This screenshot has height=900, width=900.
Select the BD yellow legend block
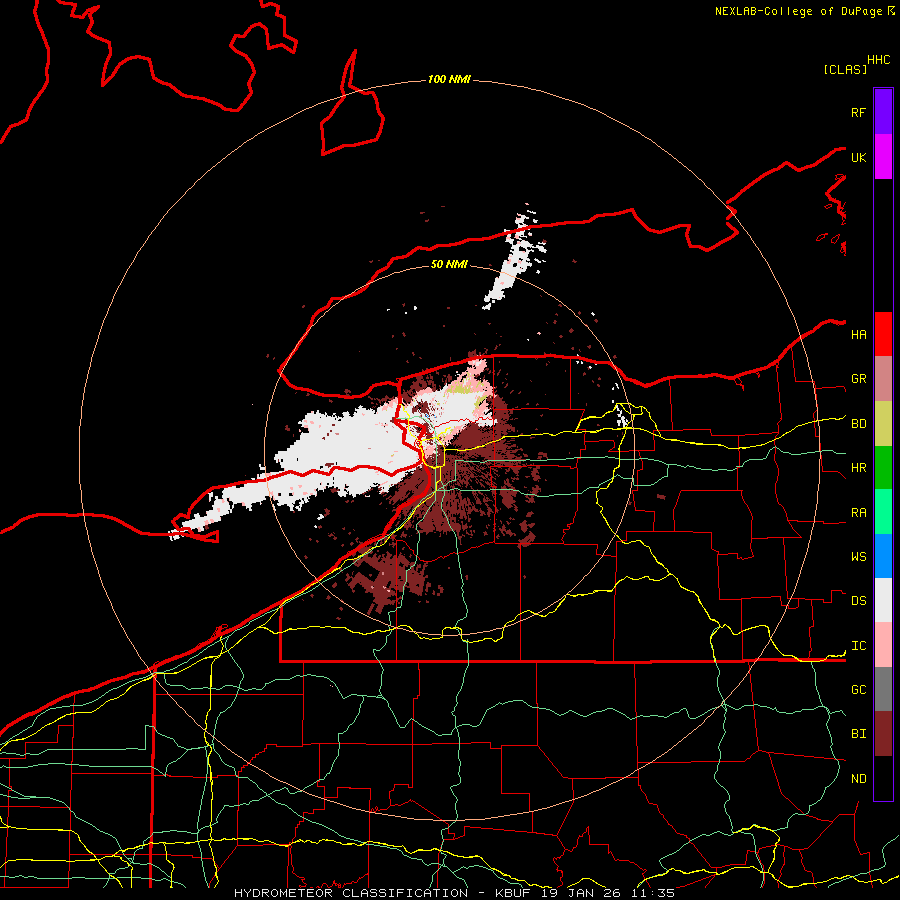883,424
